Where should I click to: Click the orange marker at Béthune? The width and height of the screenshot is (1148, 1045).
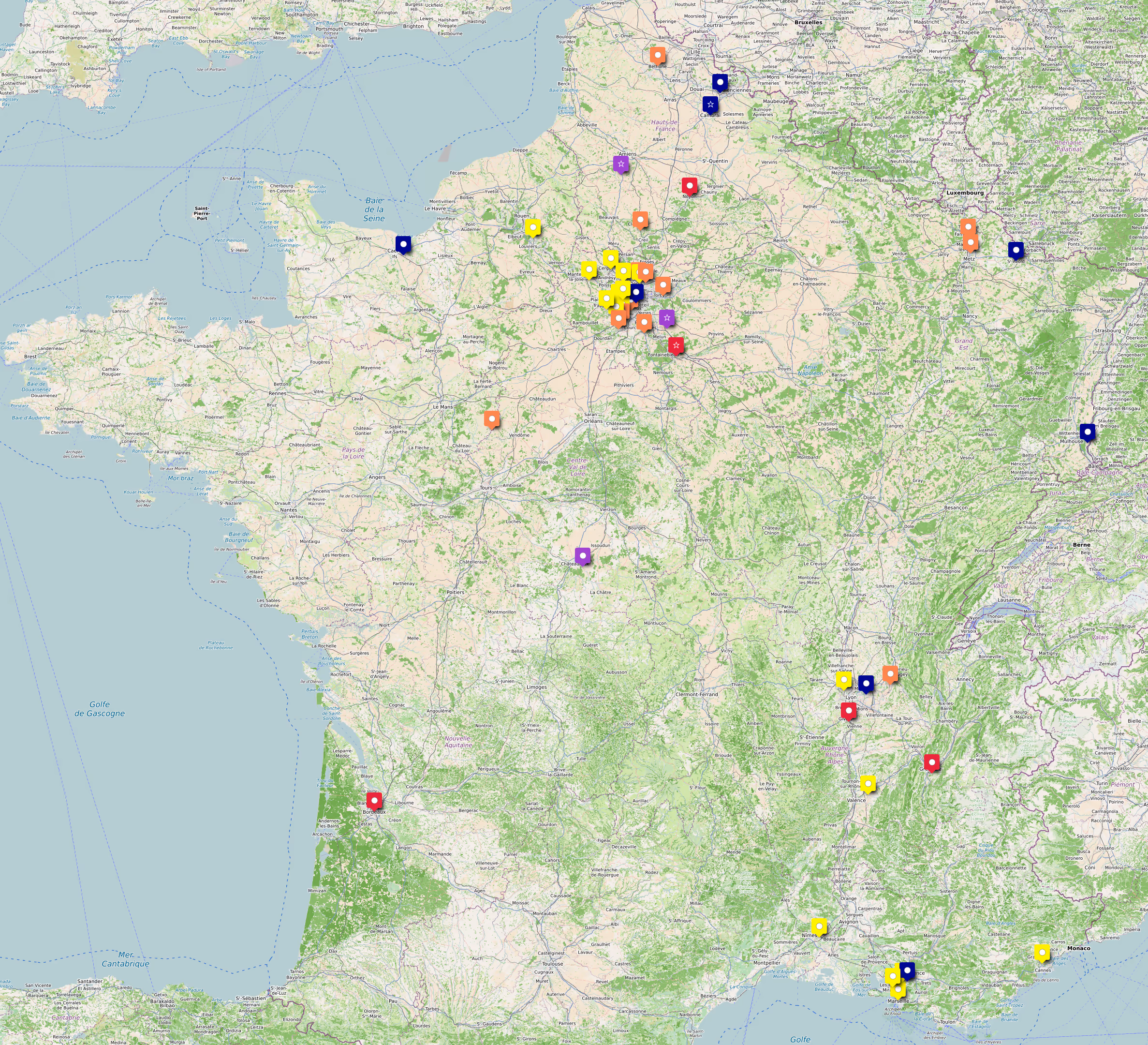(x=657, y=55)
